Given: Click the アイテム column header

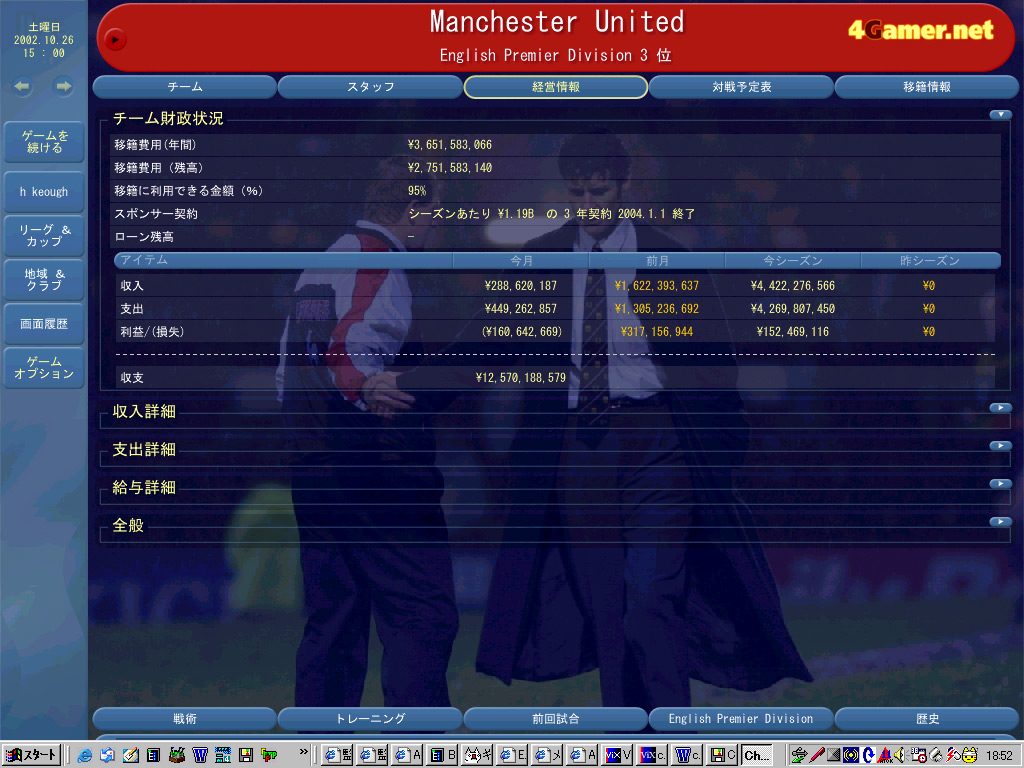Looking at the screenshot, I should click(x=283, y=261).
